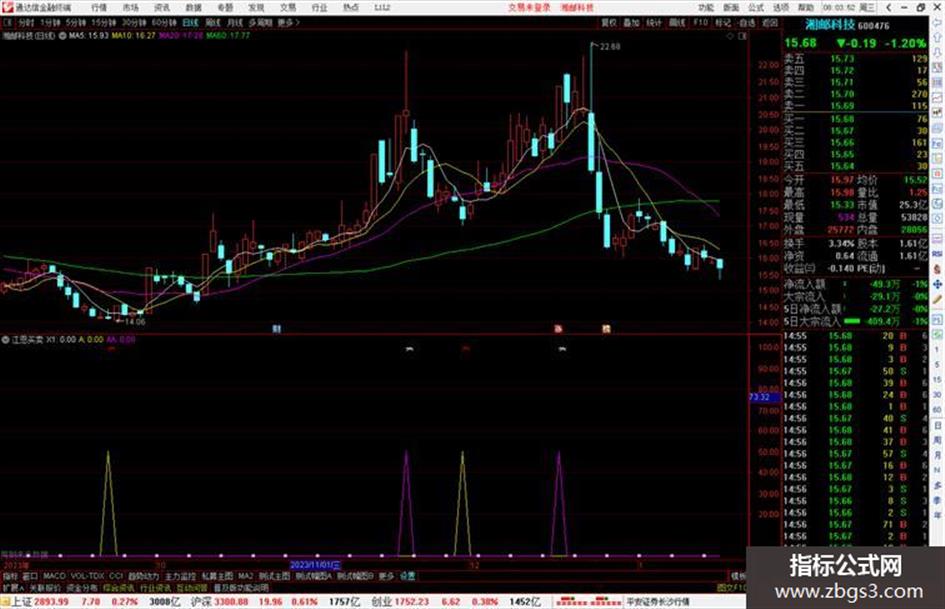
Task: Switch to 分时 period tab
Action: (25, 22)
